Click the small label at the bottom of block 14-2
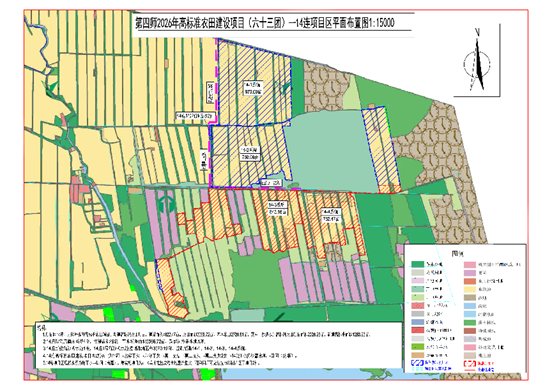The height and width of the screenshot is (390, 552). click(x=271, y=183)
